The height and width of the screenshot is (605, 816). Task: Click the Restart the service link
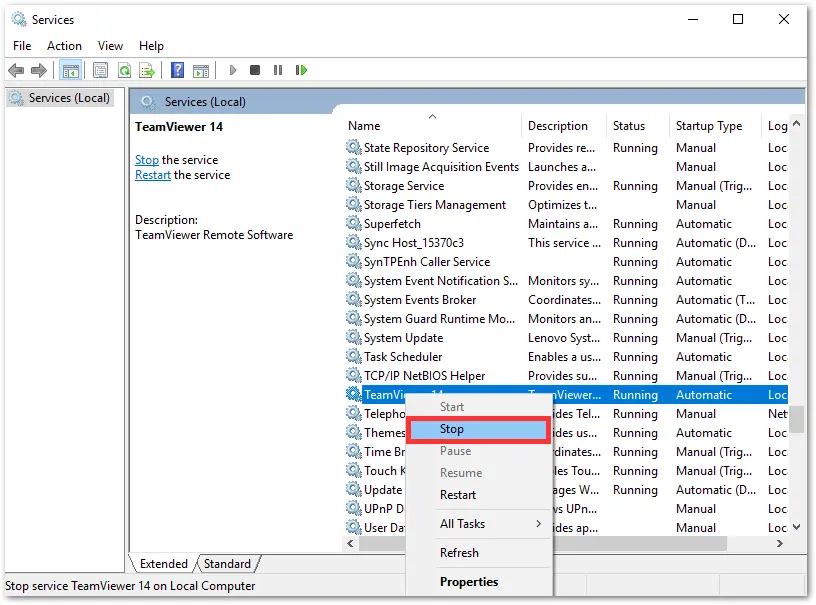[152, 175]
